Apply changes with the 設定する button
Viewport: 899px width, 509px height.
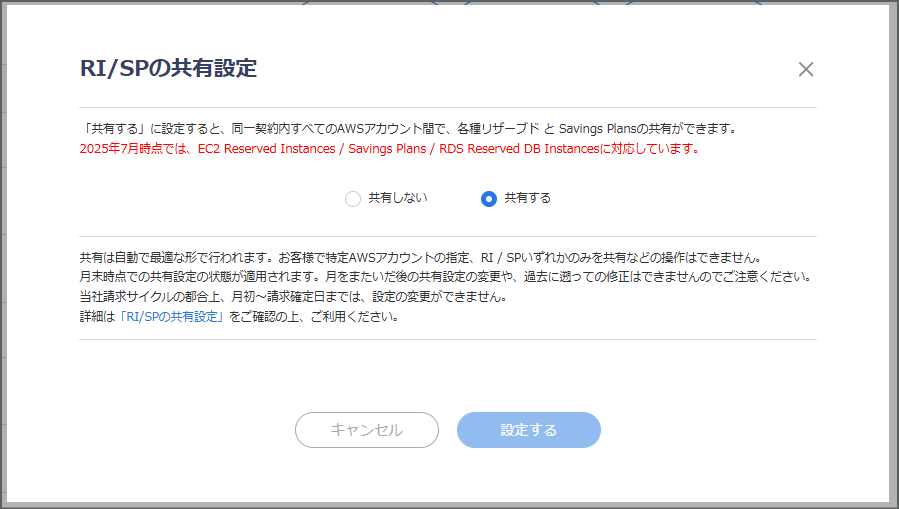[x=529, y=430]
